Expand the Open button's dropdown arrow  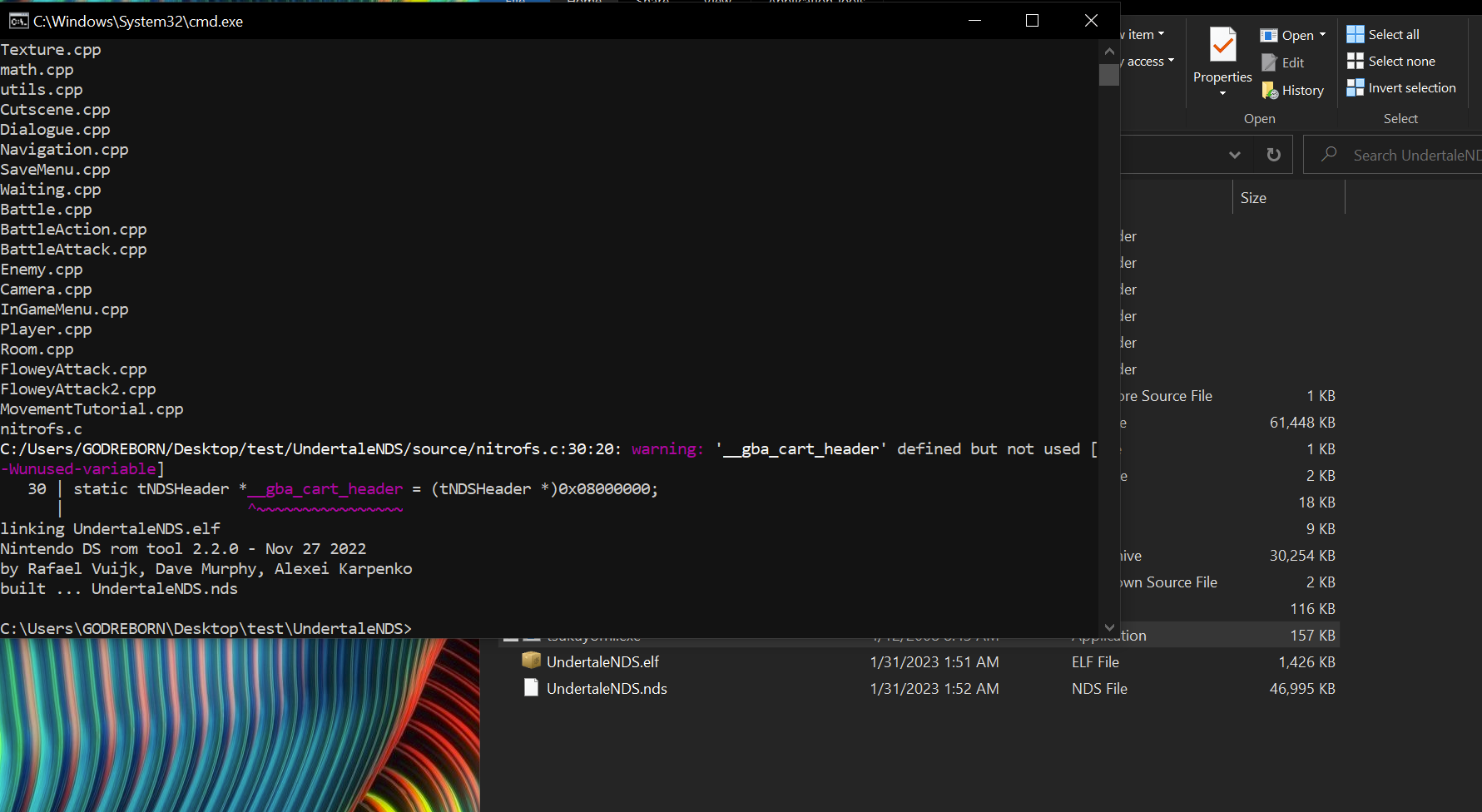[1322, 35]
